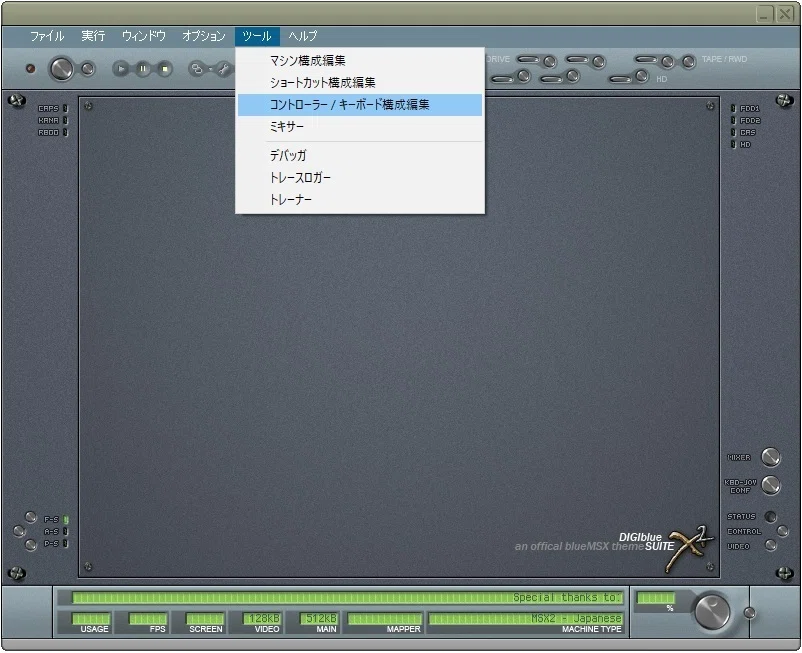
Task: Open the オプション menu
Action: pos(204,36)
